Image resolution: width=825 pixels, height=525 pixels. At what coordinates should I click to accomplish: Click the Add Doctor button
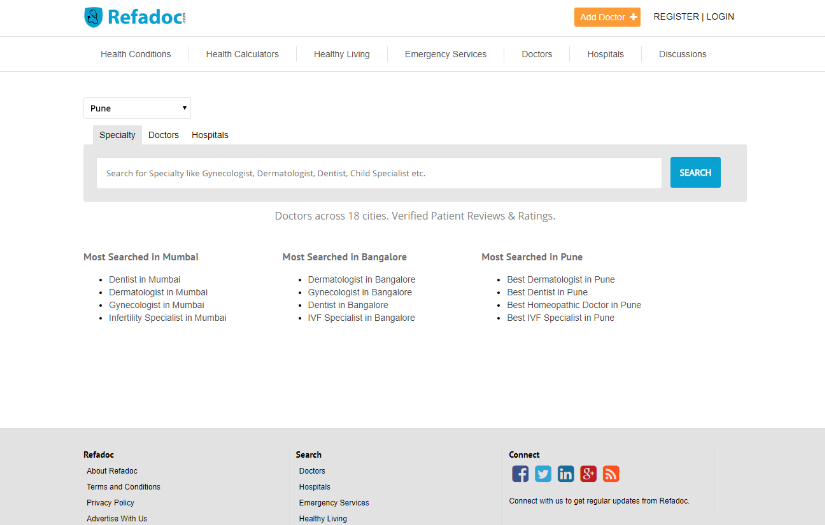[x=607, y=17]
